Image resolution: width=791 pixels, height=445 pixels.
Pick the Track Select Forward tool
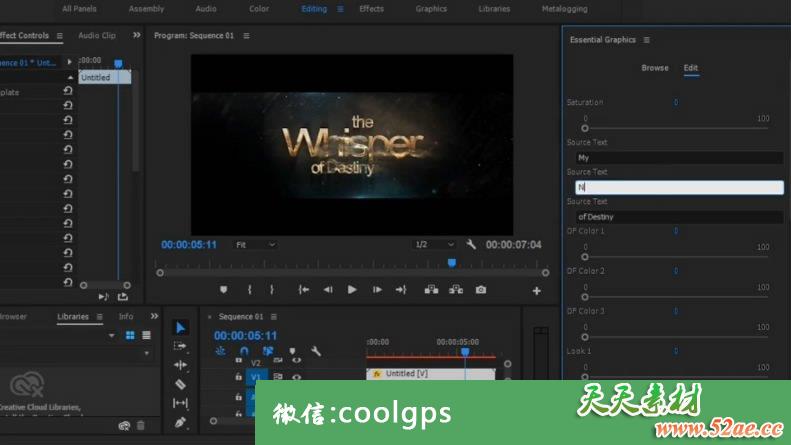tap(180, 346)
